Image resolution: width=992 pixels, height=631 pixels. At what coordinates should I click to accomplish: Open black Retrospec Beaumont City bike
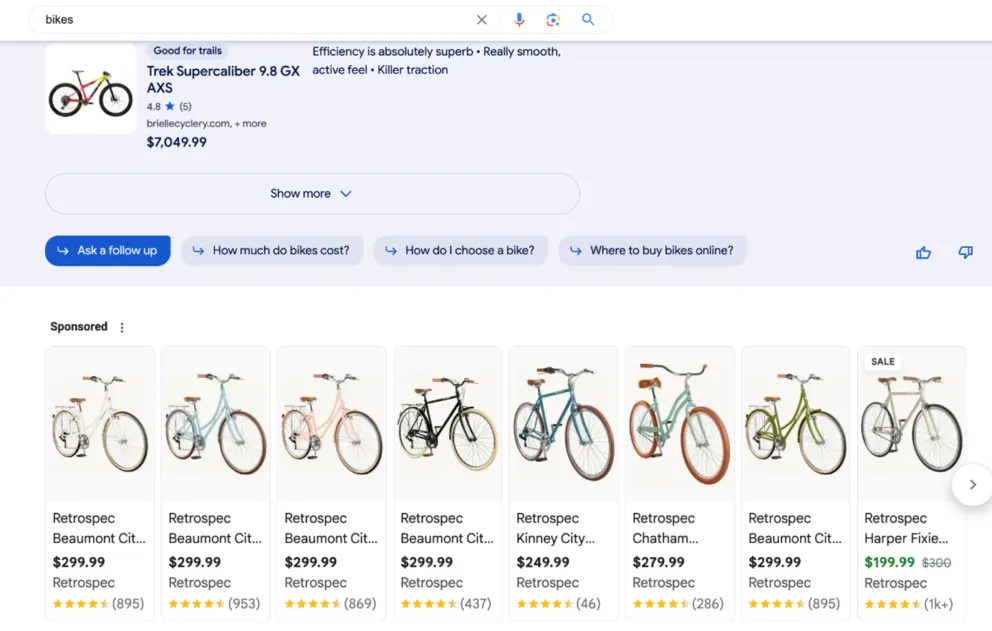[x=448, y=480]
